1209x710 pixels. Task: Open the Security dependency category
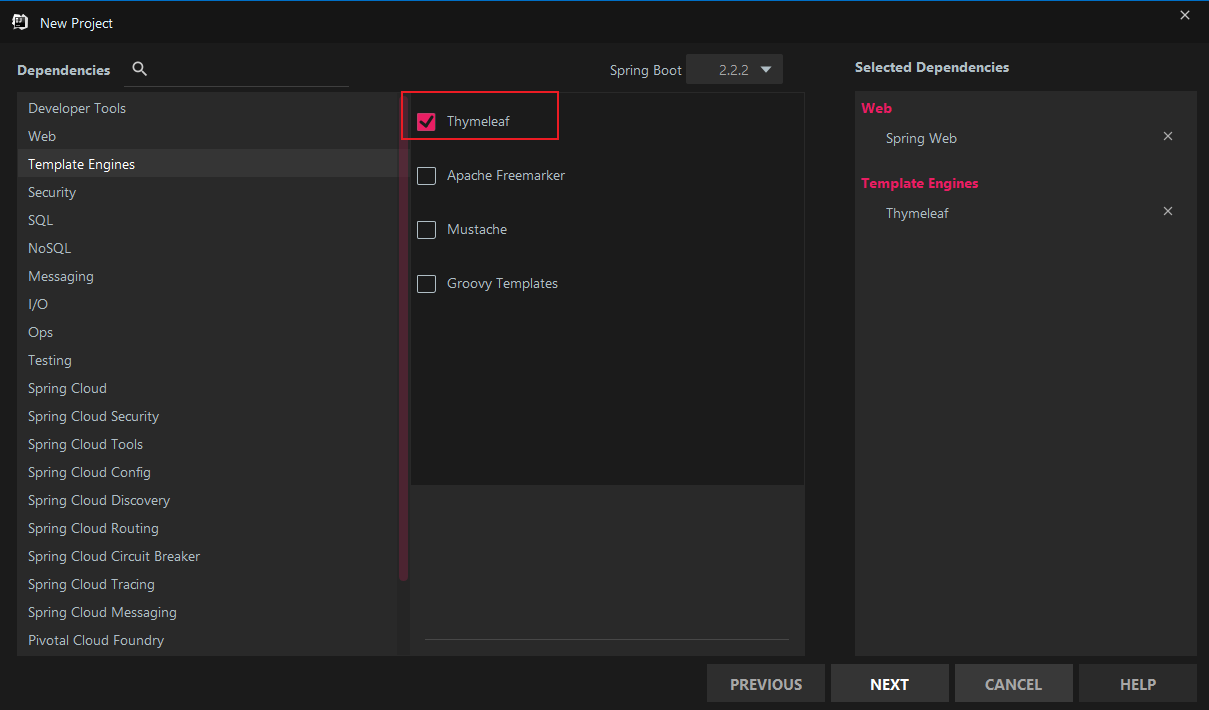[52, 192]
